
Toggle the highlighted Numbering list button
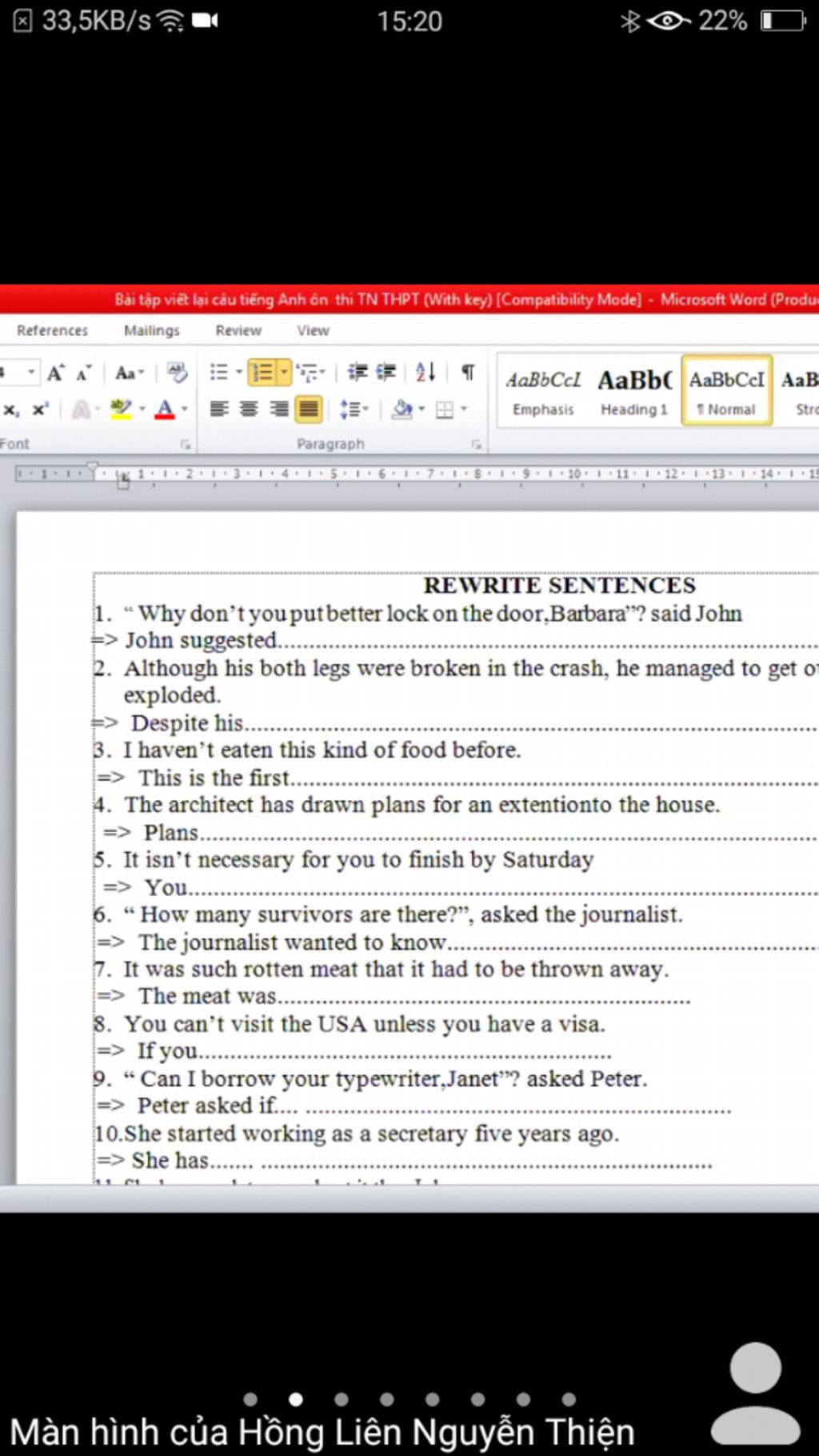pos(262,373)
